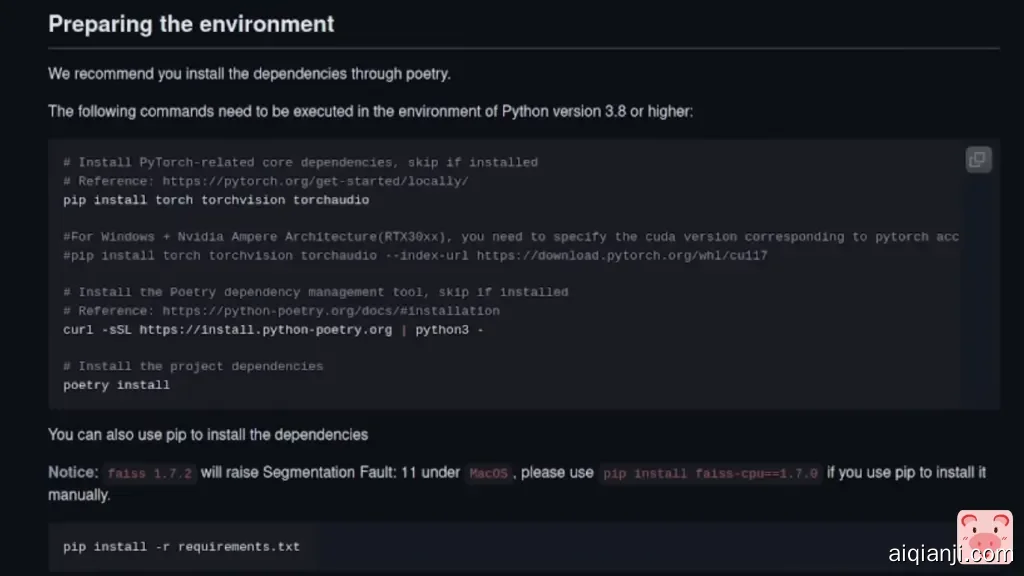1024x576 pixels.
Task: Click the "pip install -r requirements.txt" command
Action: pyautogui.click(x=181, y=546)
